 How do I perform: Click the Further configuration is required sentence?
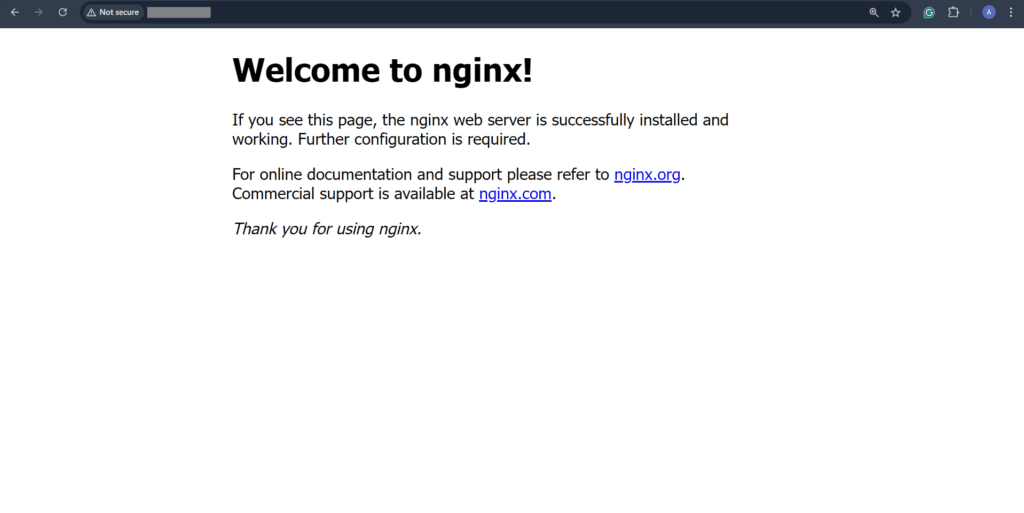pos(414,140)
